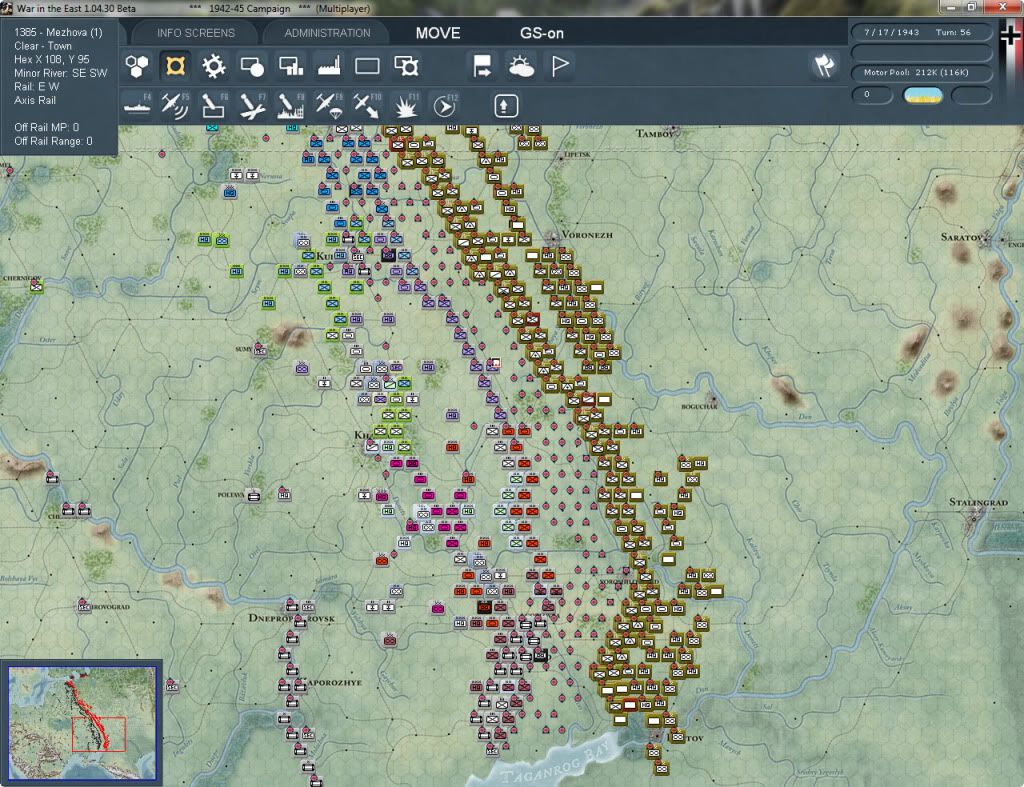Viewport: 1024px width, 787px height.
Task: Toggle the factory icon in toolbar
Action: [329, 66]
